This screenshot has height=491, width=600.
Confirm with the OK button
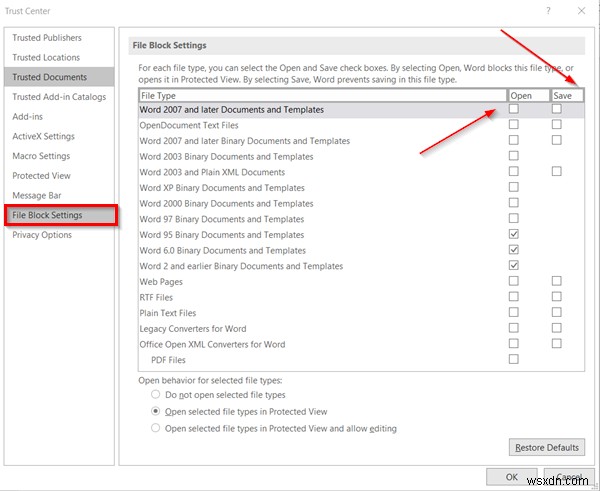pos(512,477)
